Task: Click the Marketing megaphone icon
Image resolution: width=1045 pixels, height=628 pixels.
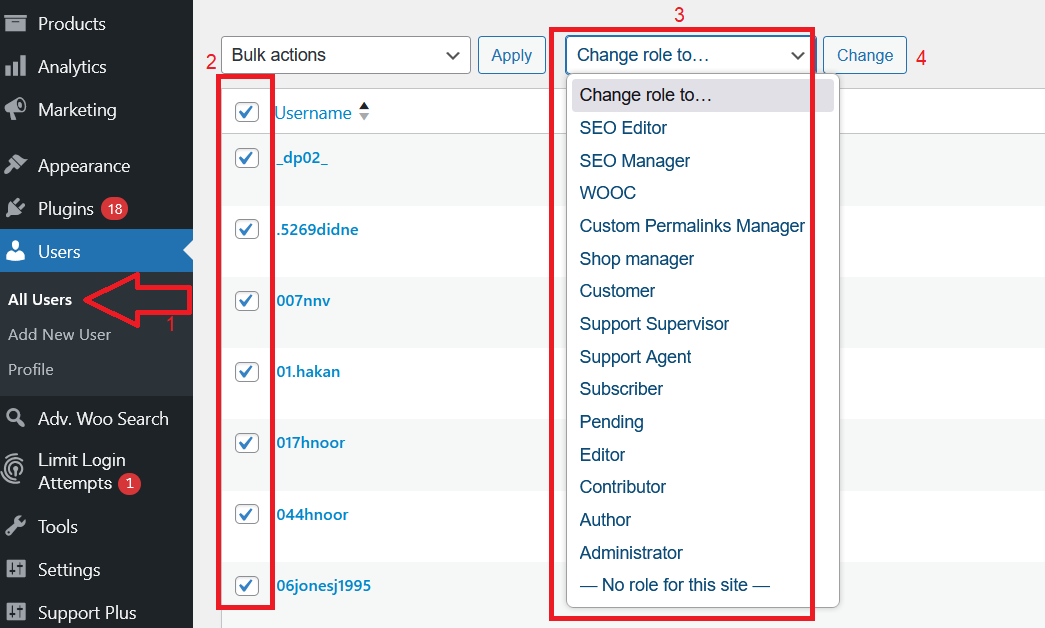Action: click(15, 109)
